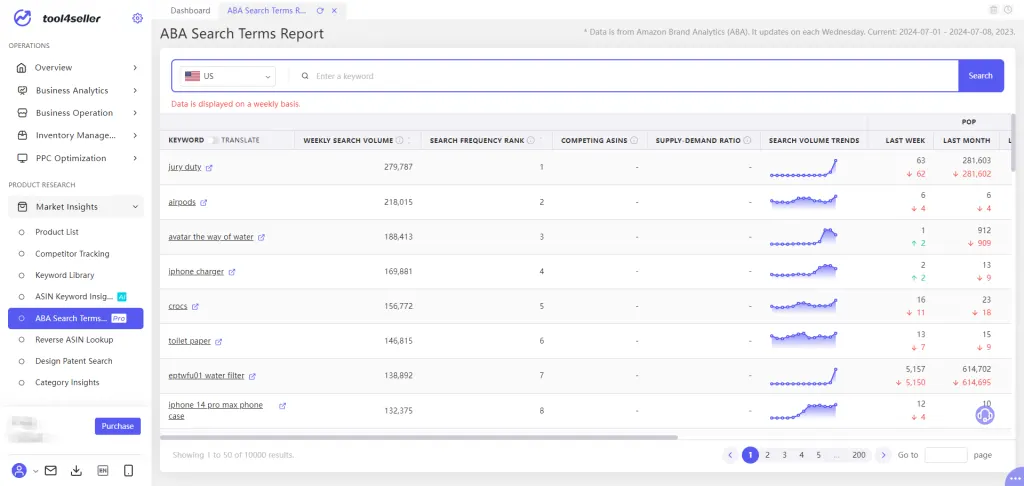Open external link icon next to airpods
1024x486 pixels.
coord(204,202)
